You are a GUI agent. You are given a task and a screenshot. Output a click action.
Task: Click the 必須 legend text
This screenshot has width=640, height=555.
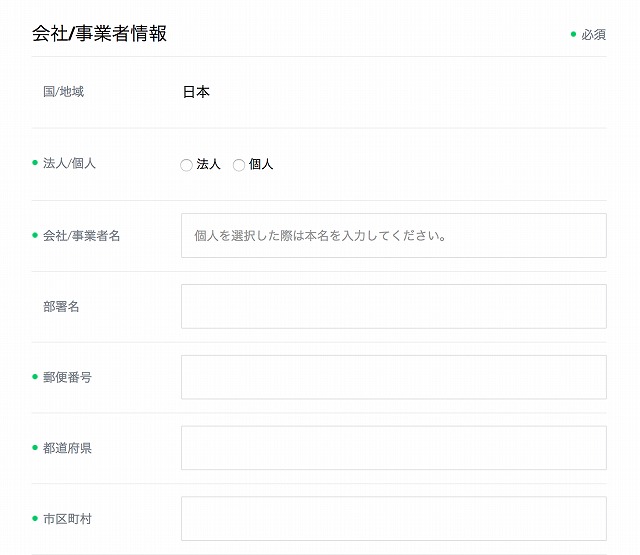[593, 35]
